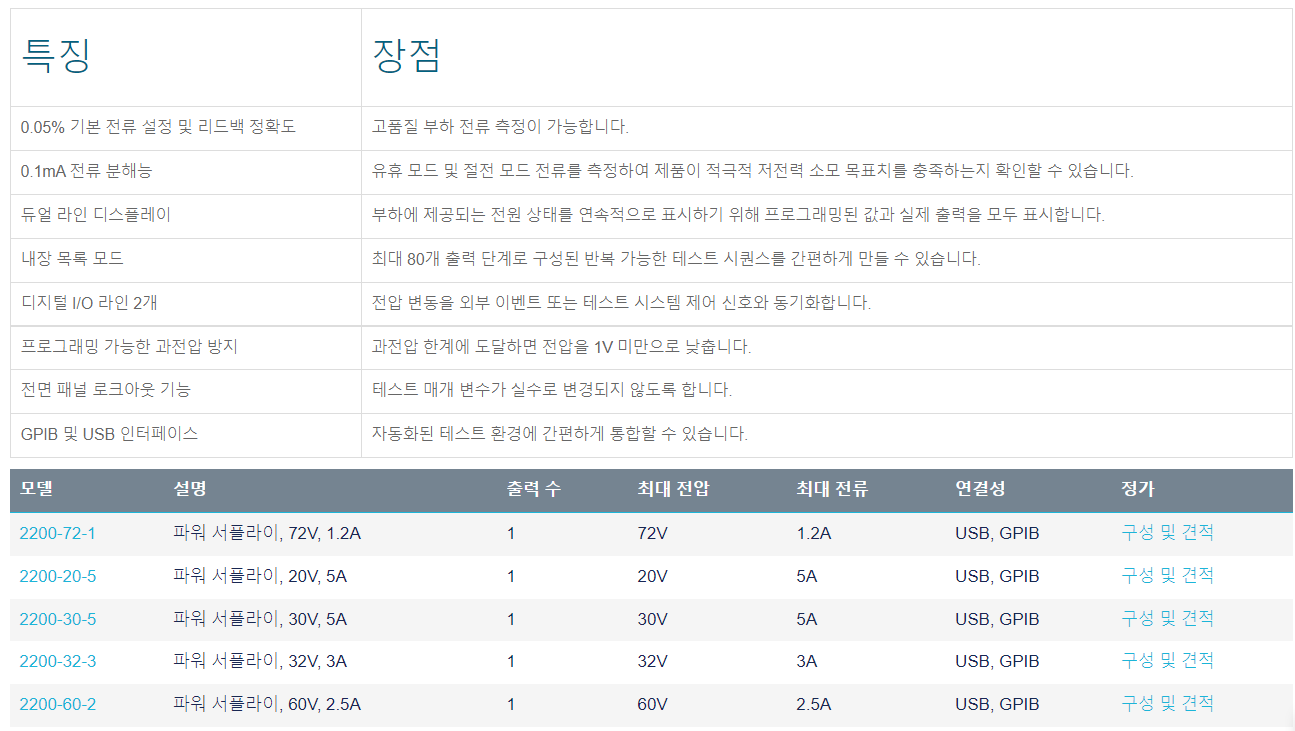Click the 설명 column header
The image size is (1295, 731).
point(190,489)
